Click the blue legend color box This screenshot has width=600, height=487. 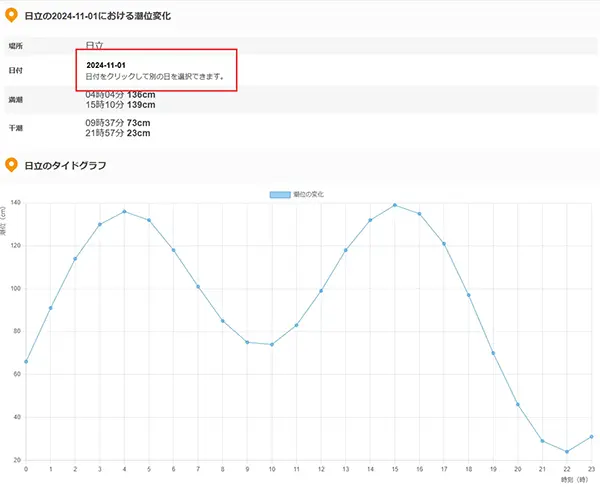pos(281,193)
